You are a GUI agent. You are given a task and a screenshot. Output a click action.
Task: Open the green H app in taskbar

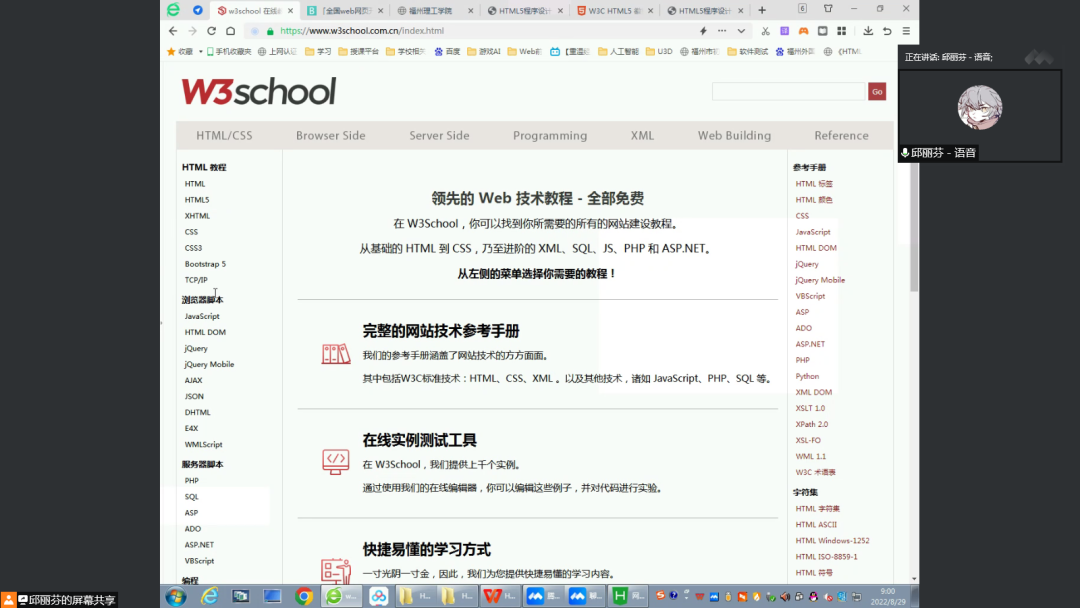point(627,596)
